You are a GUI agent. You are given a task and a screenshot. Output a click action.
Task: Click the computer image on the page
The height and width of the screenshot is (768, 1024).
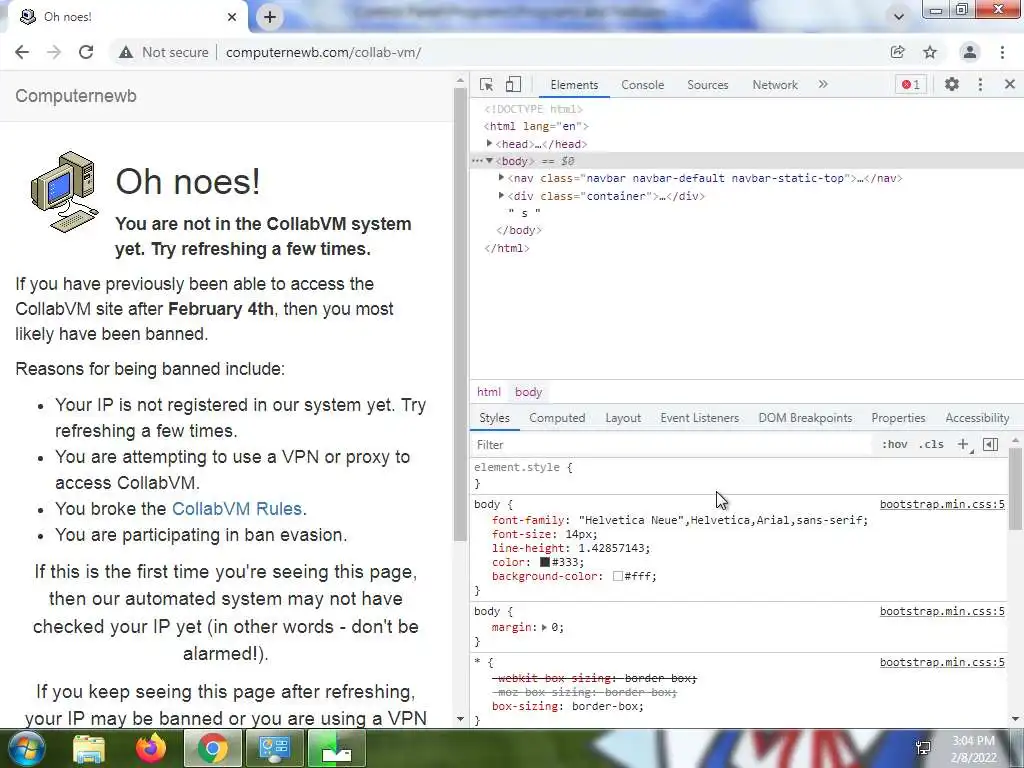coord(64,191)
